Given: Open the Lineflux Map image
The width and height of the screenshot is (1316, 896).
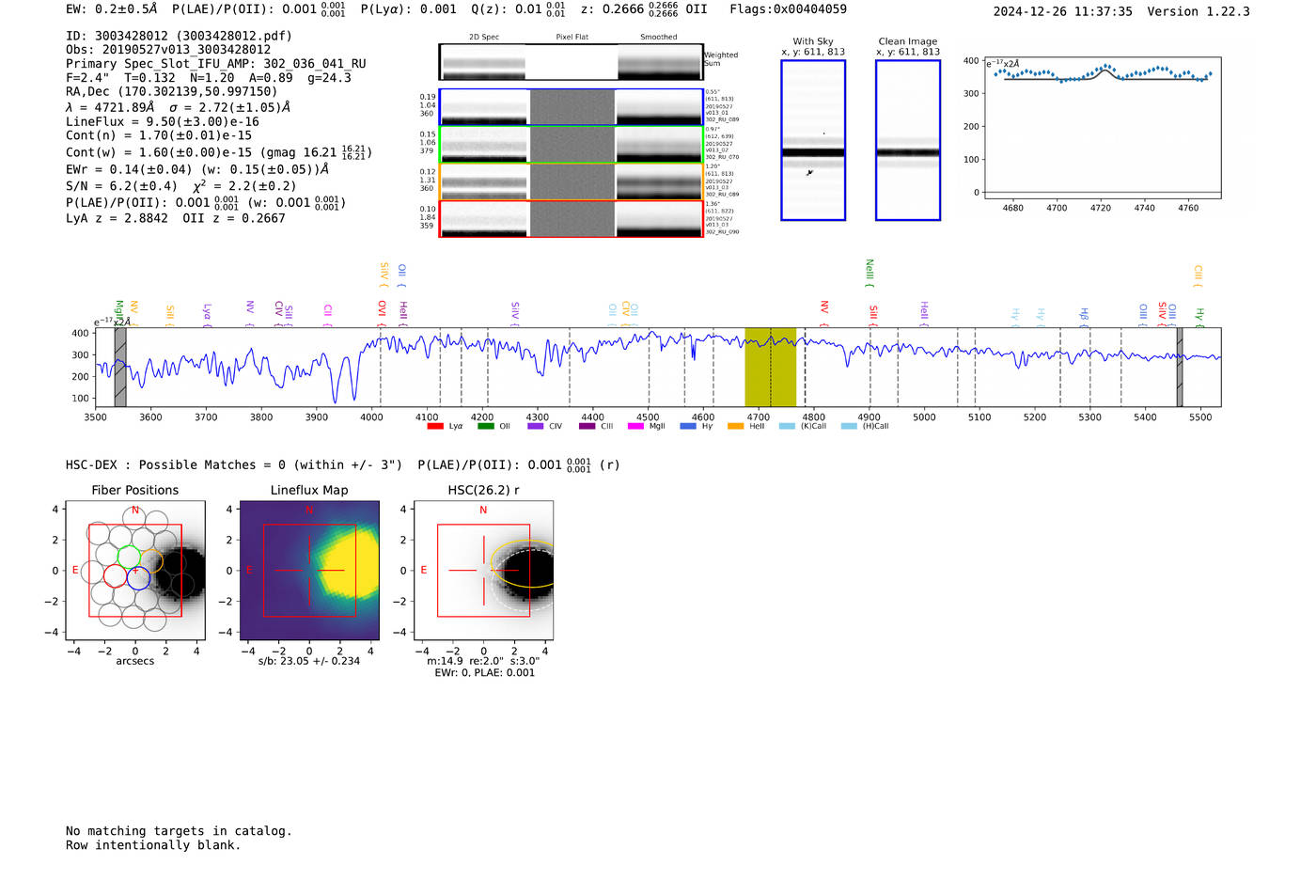Looking at the screenshot, I should click(309, 571).
